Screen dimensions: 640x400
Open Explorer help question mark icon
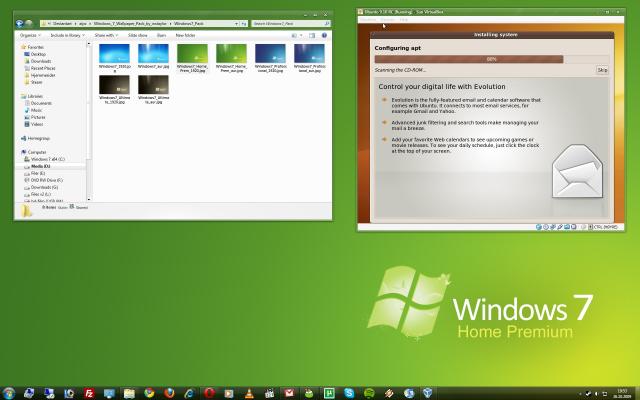click(324, 36)
